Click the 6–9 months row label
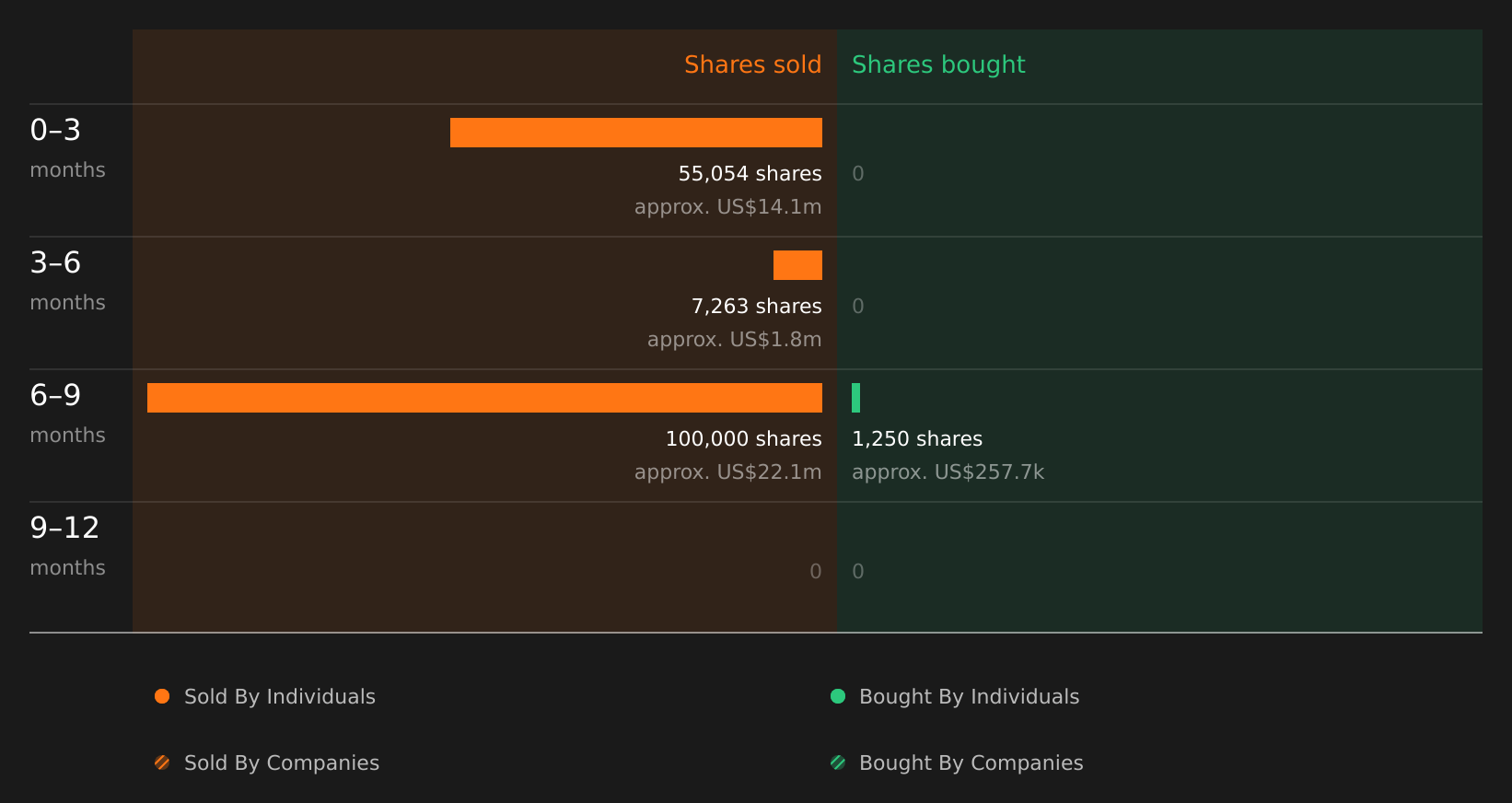This screenshot has width=1512, height=803. (67, 413)
